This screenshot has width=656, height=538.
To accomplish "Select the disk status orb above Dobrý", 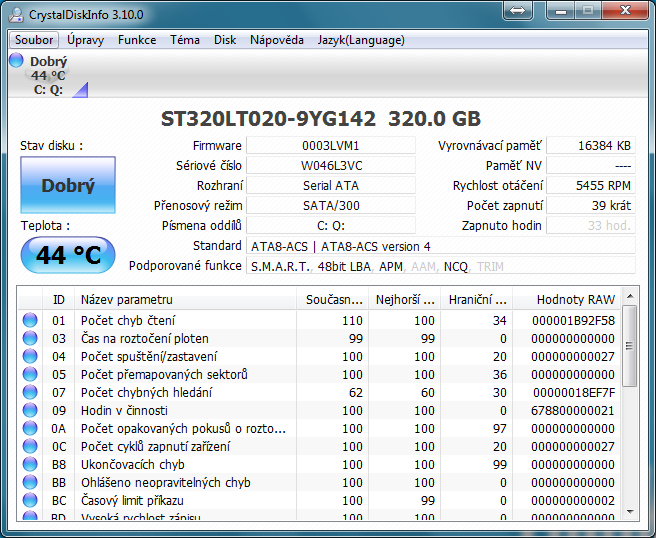I will [x=16, y=61].
